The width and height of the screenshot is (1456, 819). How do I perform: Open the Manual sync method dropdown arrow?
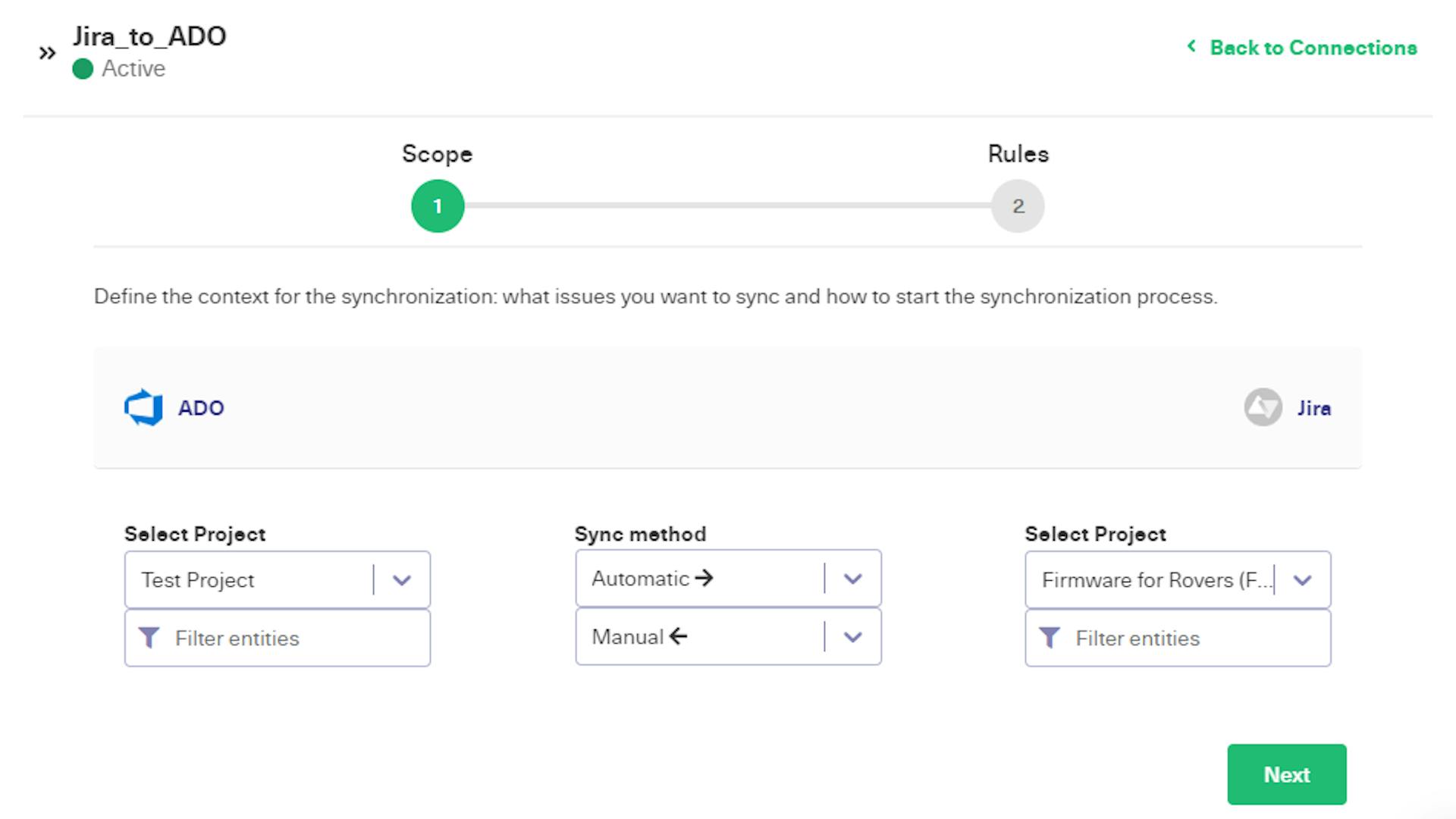pyautogui.click(x=853, y=637)
